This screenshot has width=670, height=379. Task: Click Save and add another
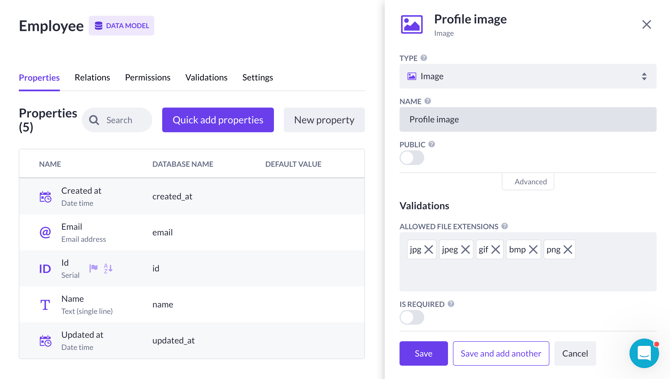501,353
